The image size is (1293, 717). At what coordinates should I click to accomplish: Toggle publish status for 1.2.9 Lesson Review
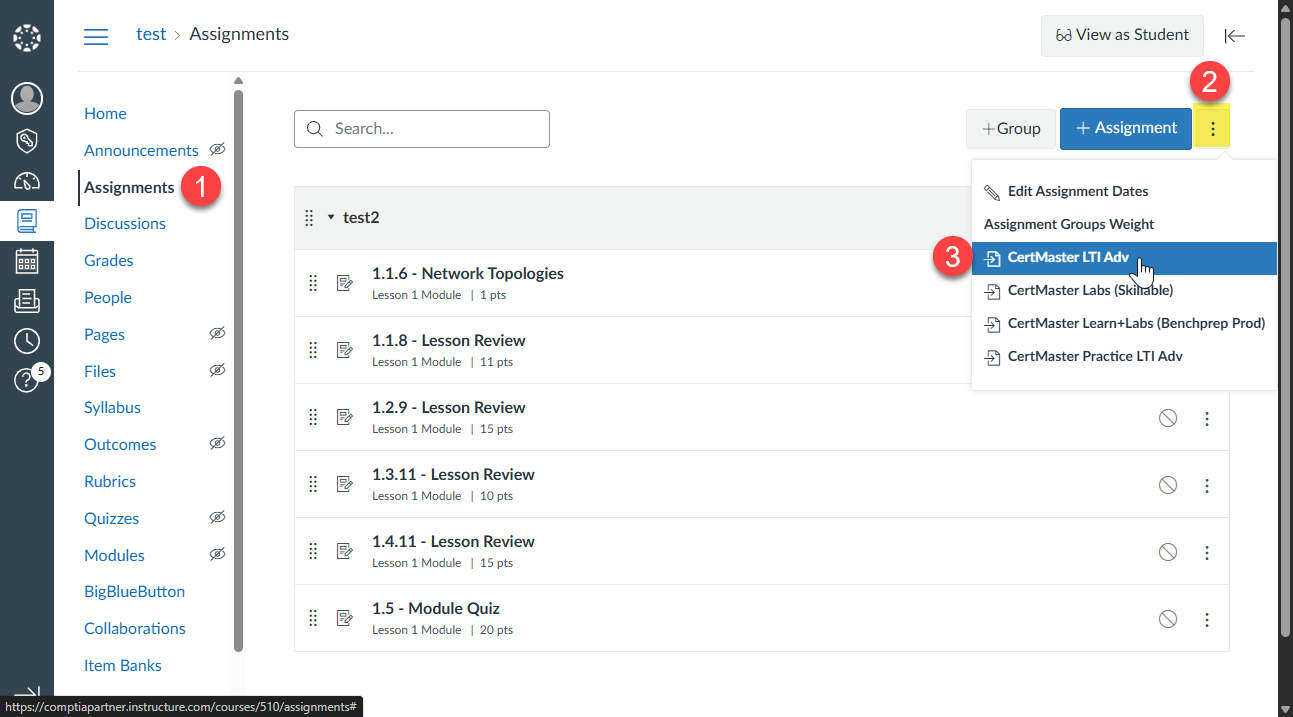point(1167,418)
